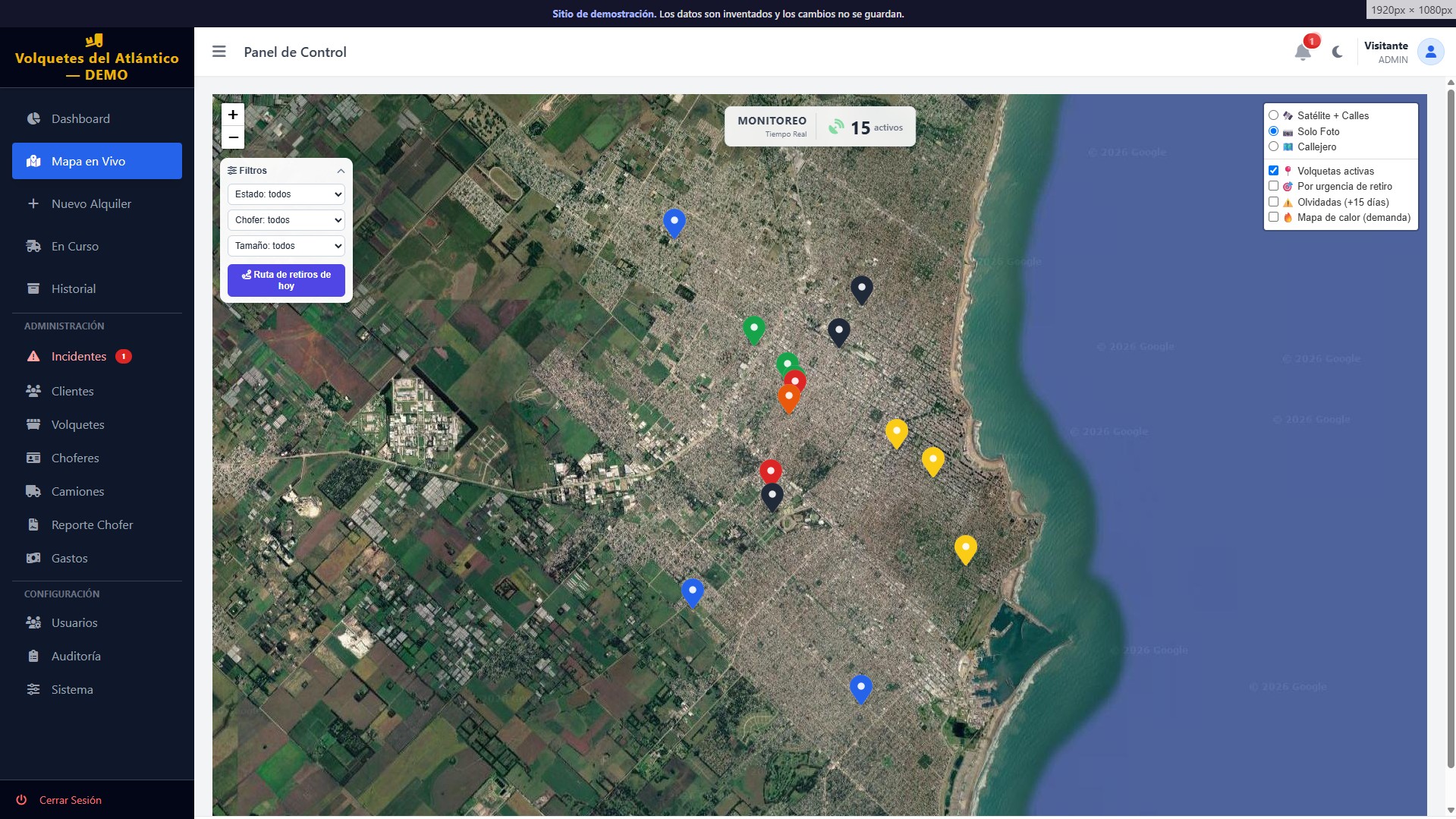Open the Tamaño: todos dropdown
This screenshot has width=1456, height=819.
point(286,246)
